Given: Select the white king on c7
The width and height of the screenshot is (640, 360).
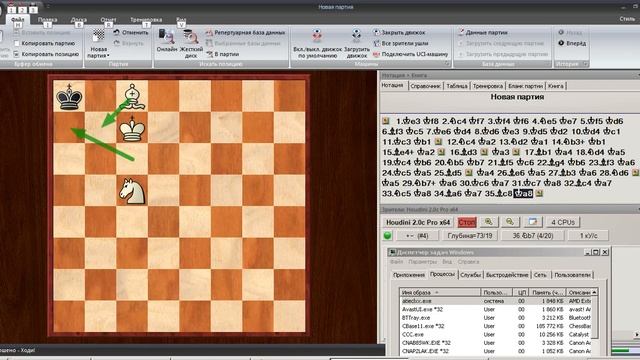Looking at the screenshot, I should point(132,128).
